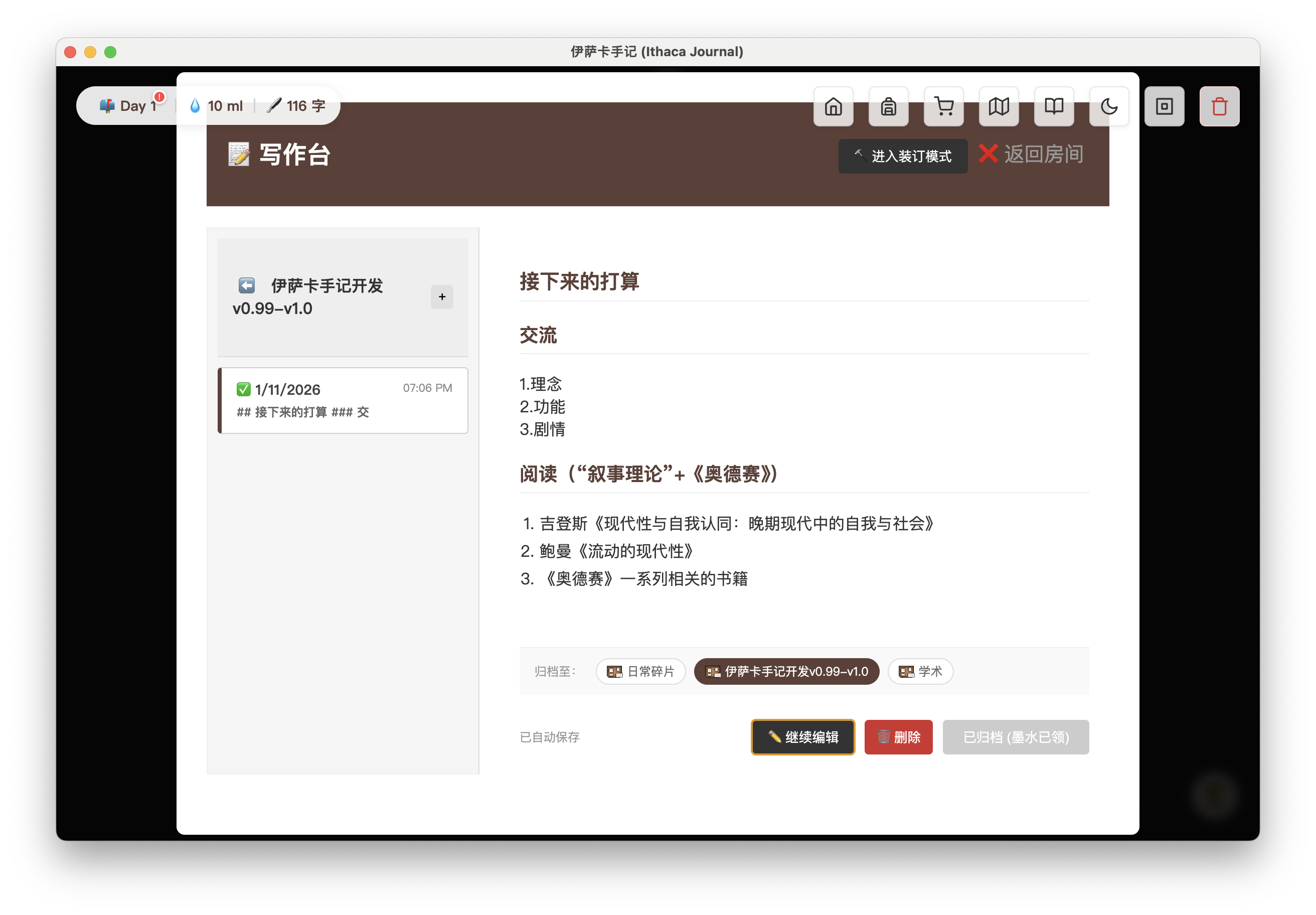This screenshot has width=1316, height=915.
Task: Click the 10 ml ink droplet indicator
Action: pos(216,106)
